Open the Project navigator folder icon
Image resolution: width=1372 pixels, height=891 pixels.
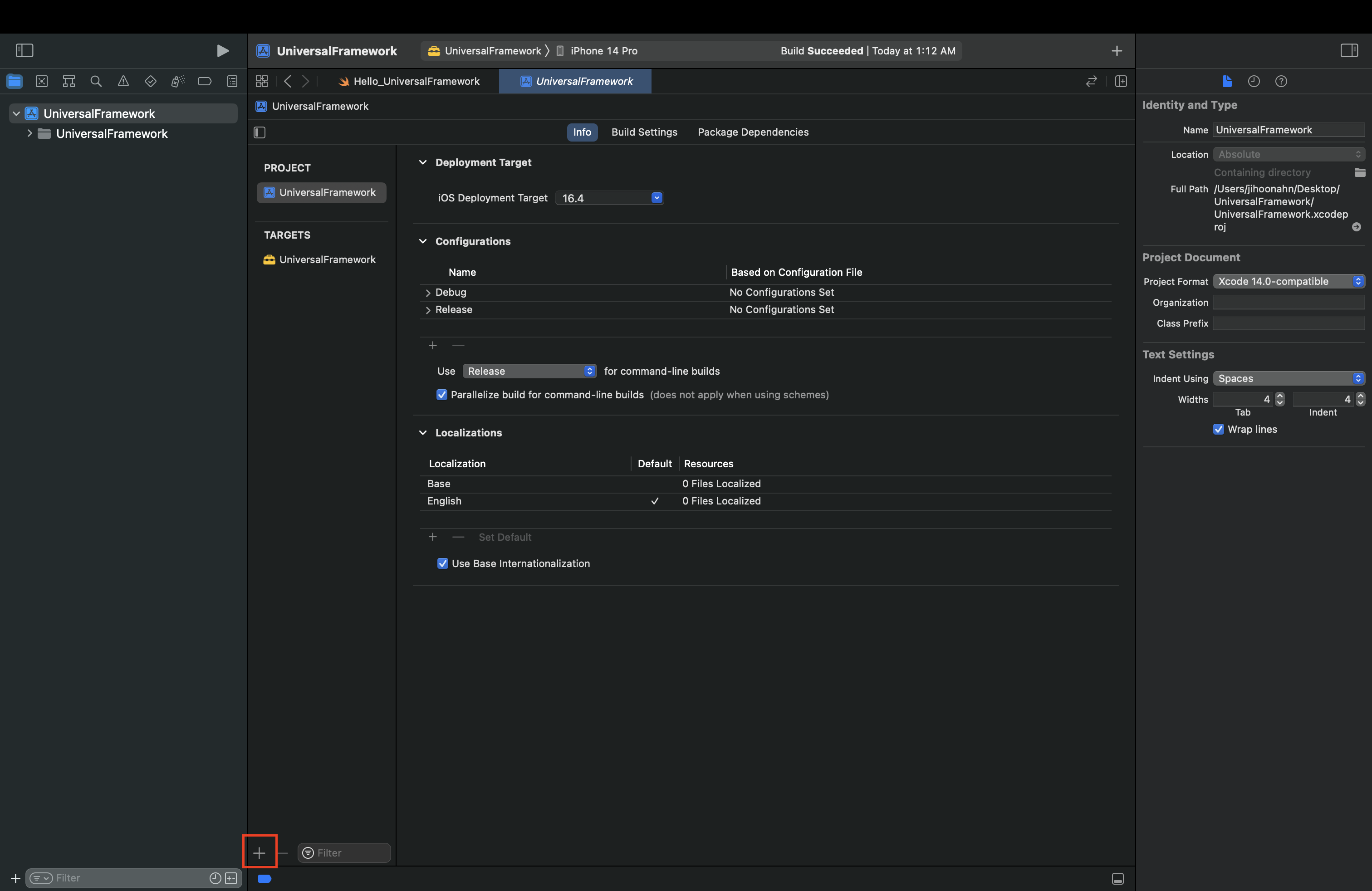pos(15,81)
